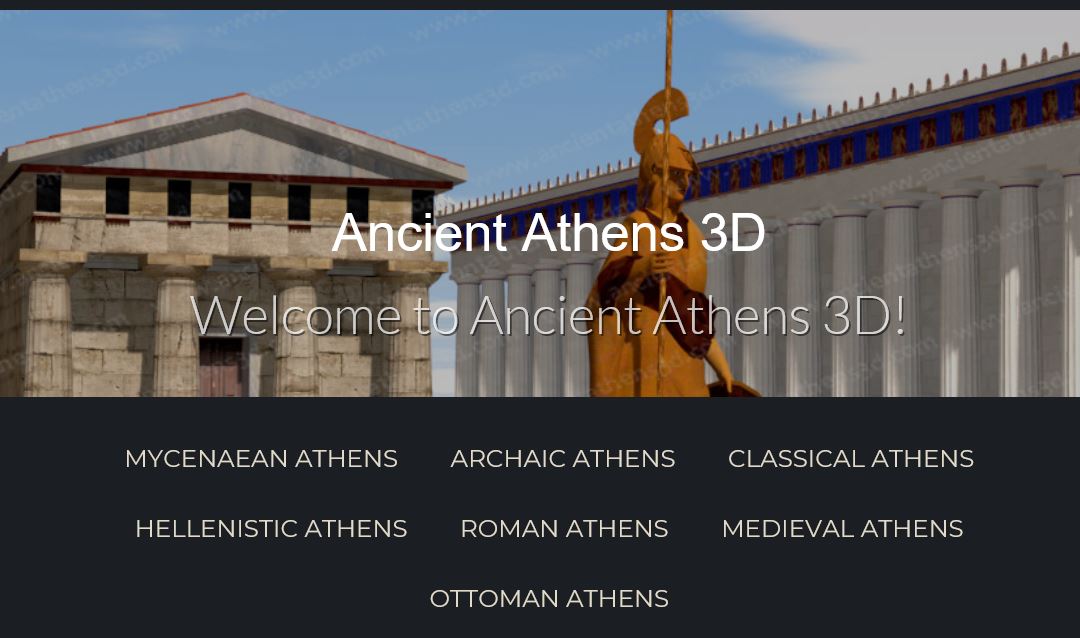The height and width of the screenshot is (638, 1080).
Task: Choose the Medieval Athens menu link
Action: [842, 529]
